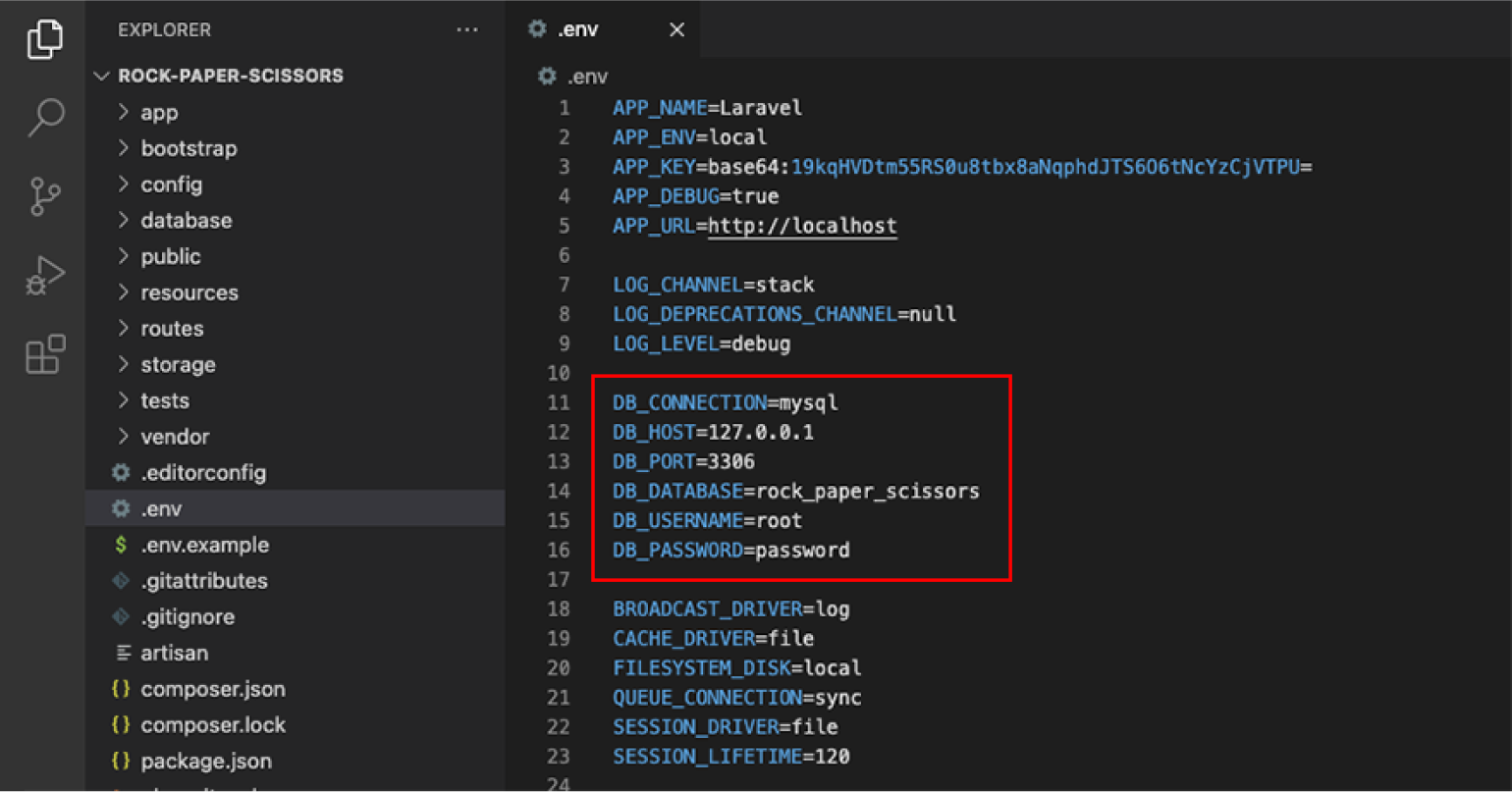The height and width of the screenshot is (792, 1512).
Task: Click the braces icon beside package.json
Action: coord(121,762)
